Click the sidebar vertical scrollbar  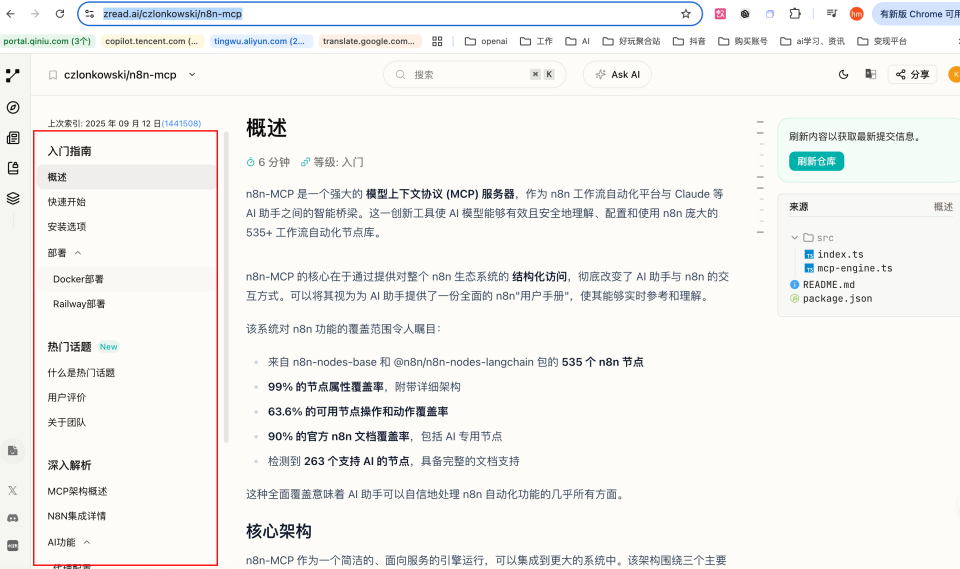pyautogui.click(x=226, y=287)
